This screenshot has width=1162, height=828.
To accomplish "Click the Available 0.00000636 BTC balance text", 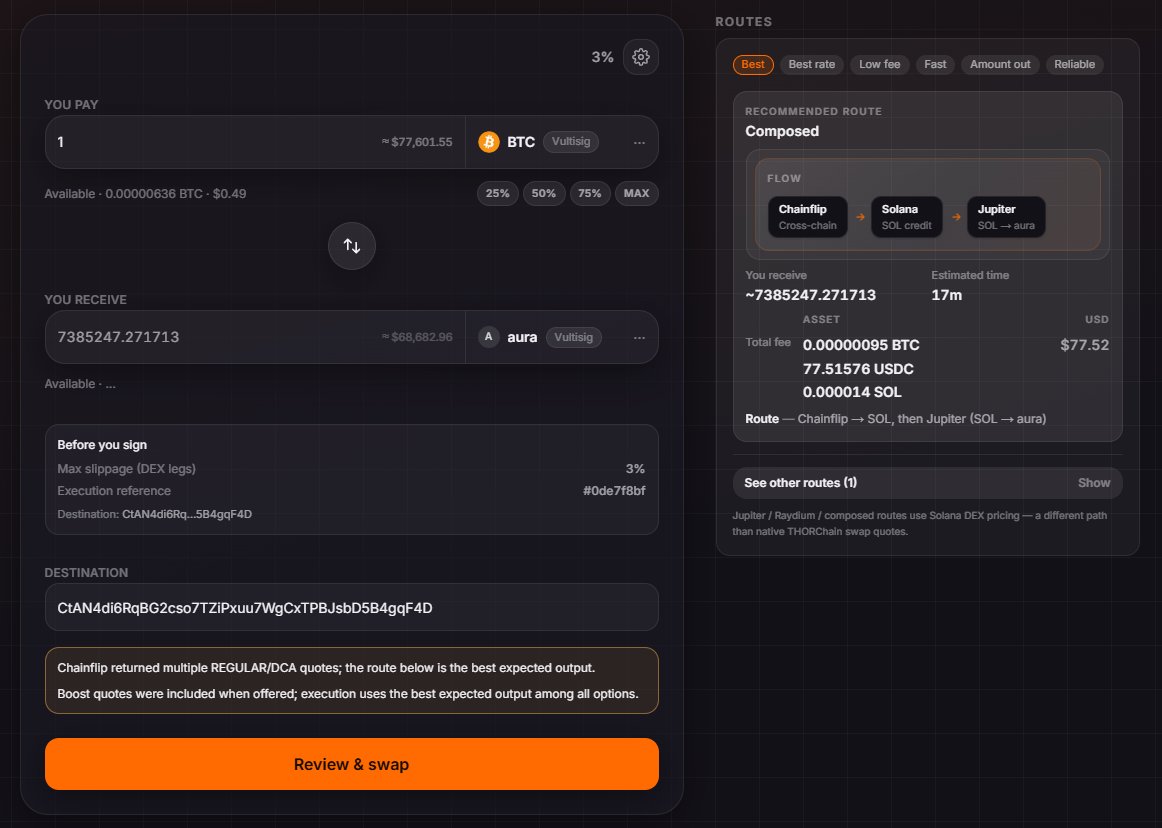I will [145, 193].
